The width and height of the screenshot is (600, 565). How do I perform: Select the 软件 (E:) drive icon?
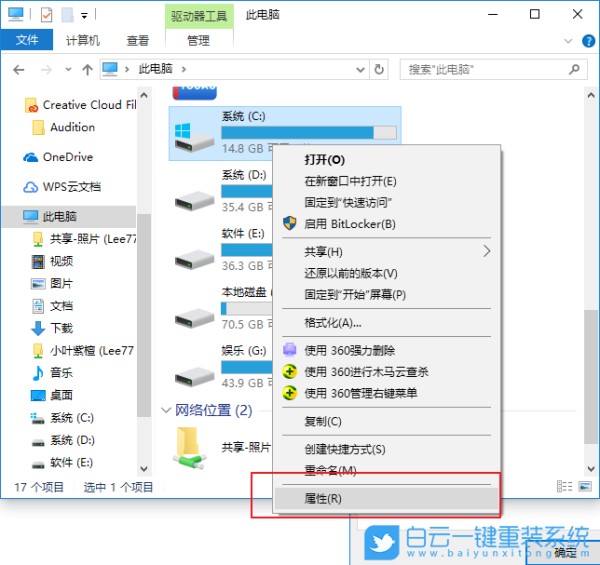(x=194, y=259)
